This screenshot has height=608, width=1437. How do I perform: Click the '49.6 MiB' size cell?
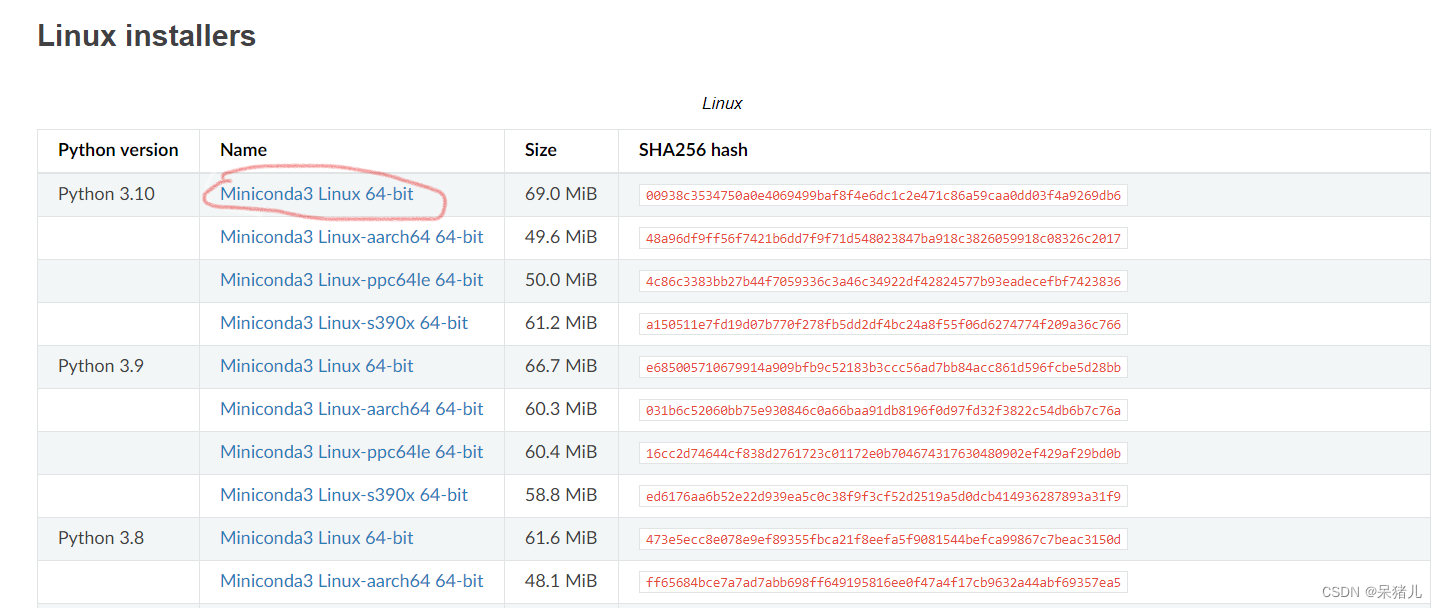click(561, 237)
